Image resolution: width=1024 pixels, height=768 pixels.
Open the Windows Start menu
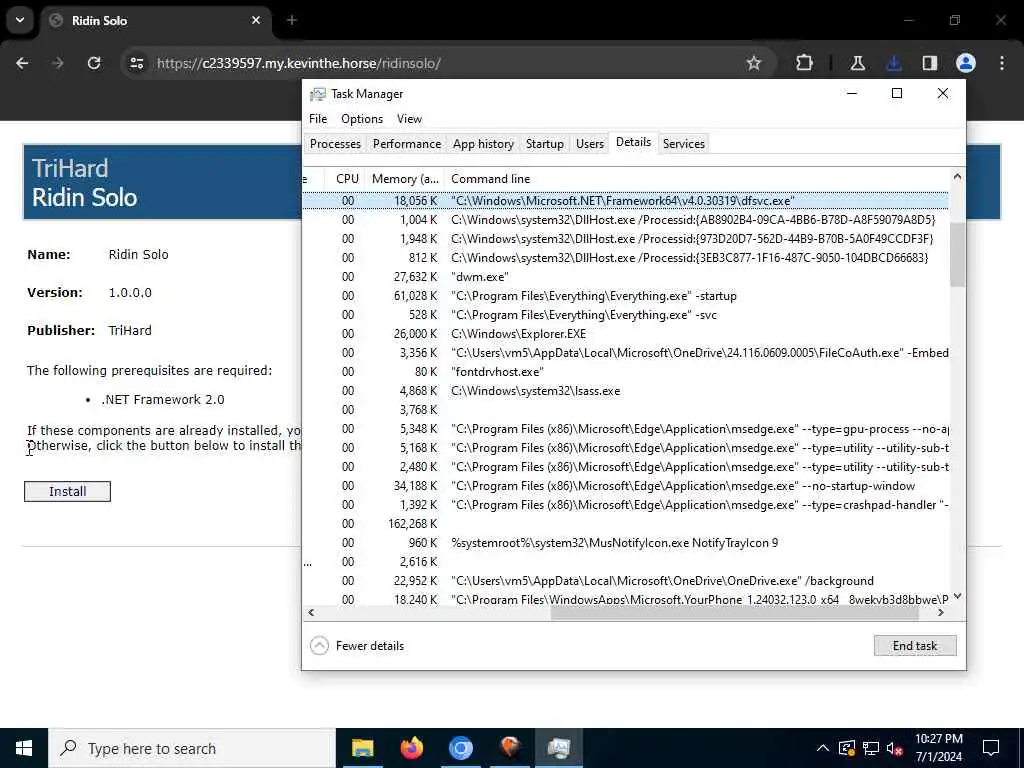24,748
